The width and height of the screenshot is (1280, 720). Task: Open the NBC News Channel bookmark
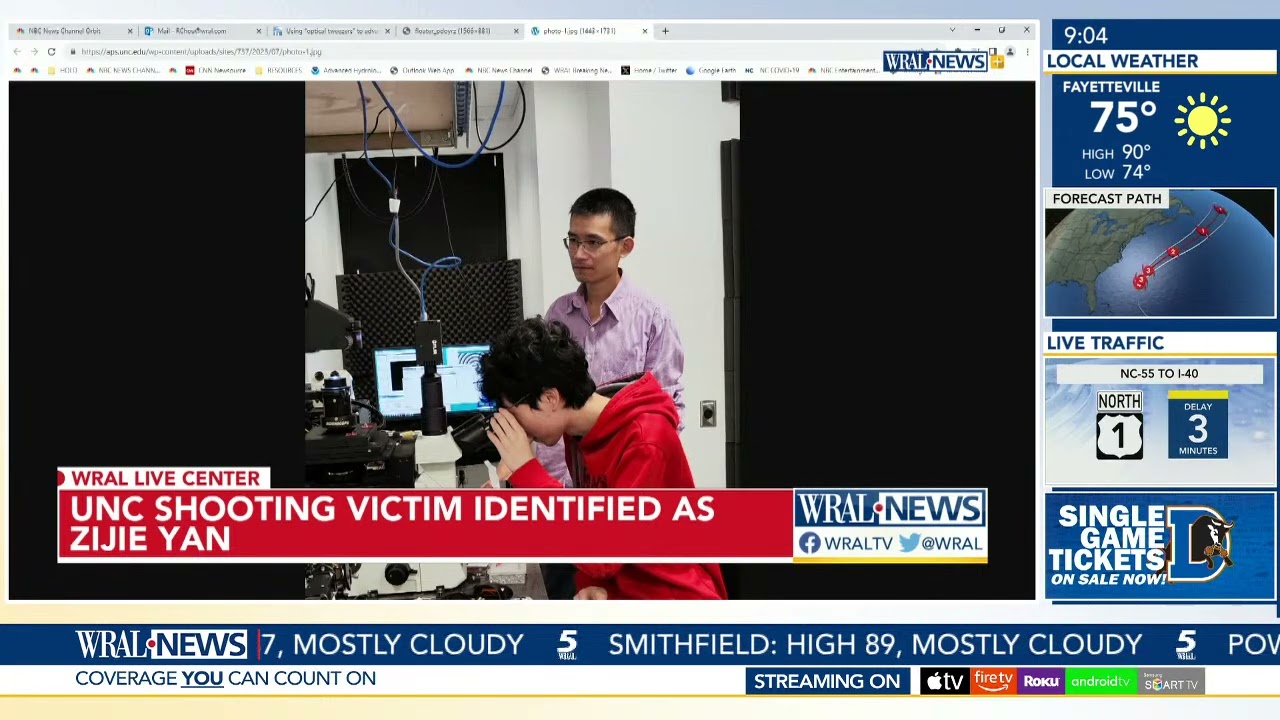(498, 71)
